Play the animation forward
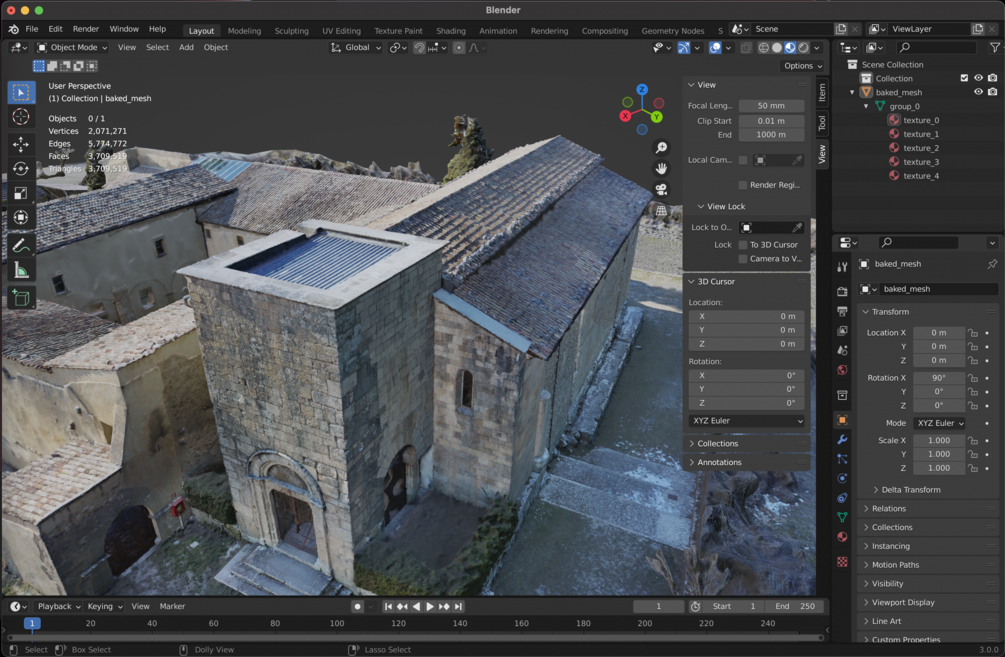Image resolution: width=1005 pixels, height=657 pixels. tap(430, 606)
